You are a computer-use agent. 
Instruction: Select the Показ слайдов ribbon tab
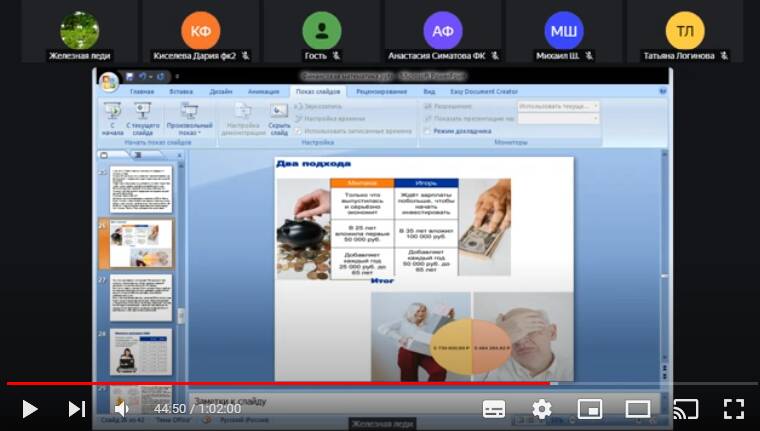tap(318, 92)
